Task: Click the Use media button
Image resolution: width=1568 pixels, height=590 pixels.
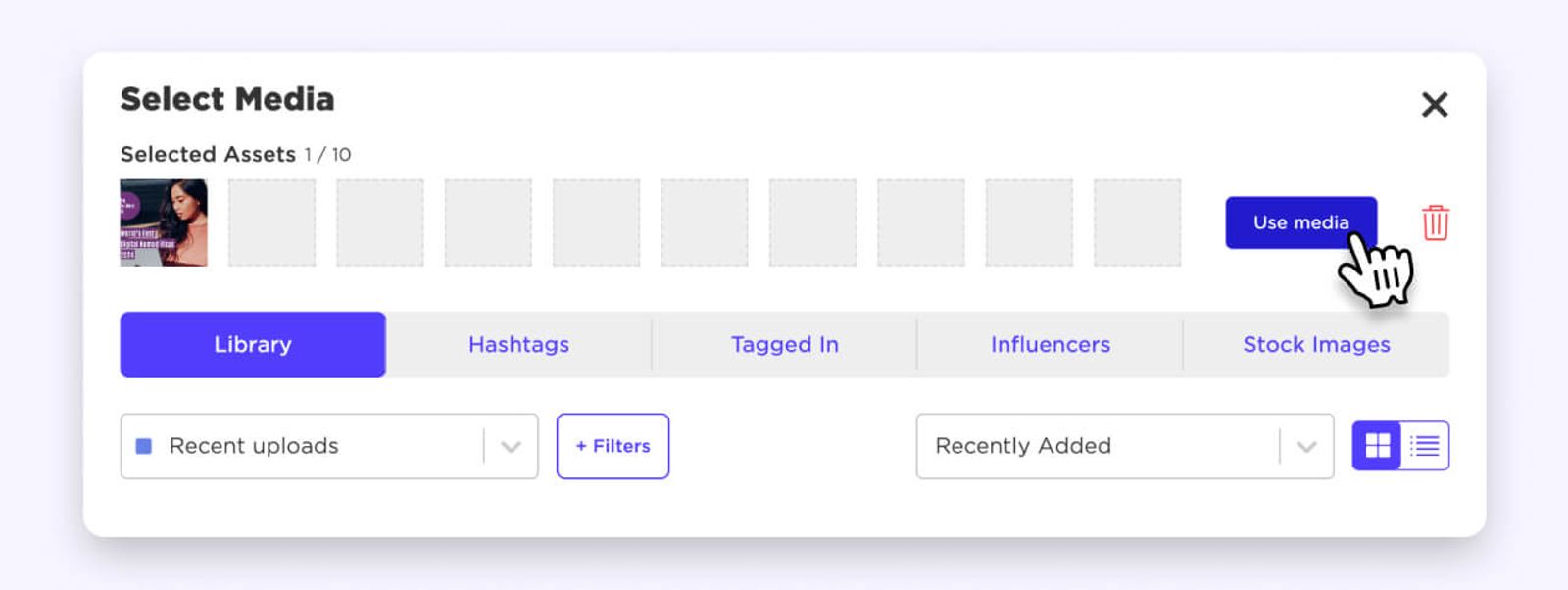Action: (x=1300, y=222)
